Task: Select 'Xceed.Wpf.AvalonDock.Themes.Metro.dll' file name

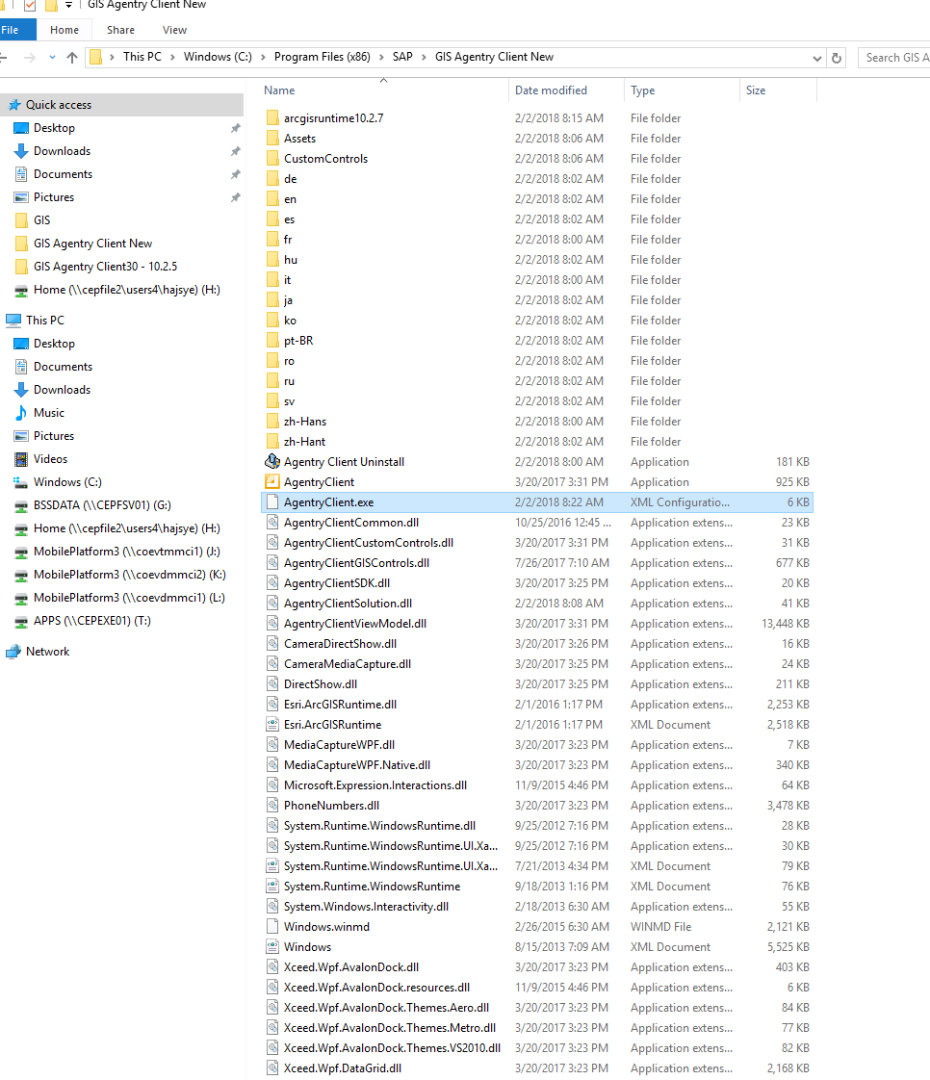Action: pos(390,1028)
